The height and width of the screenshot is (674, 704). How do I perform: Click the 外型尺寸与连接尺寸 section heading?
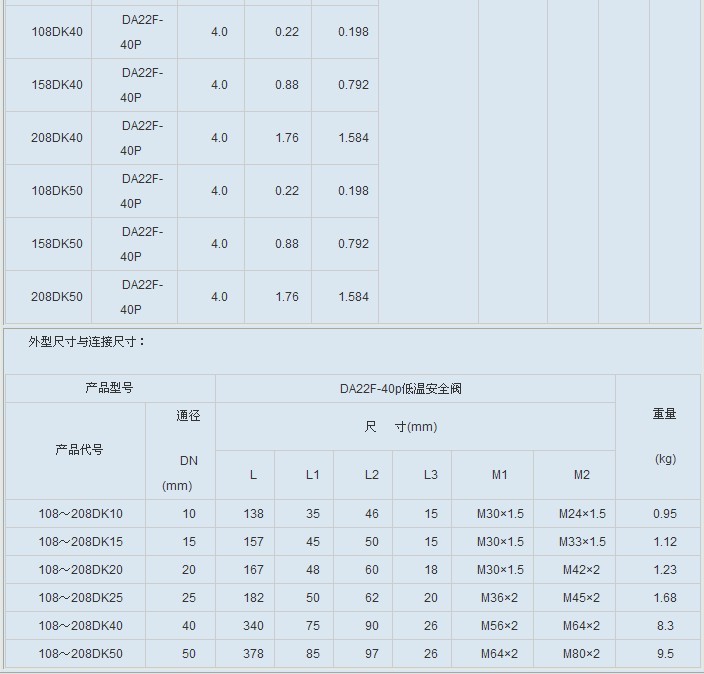coord(87,342)
